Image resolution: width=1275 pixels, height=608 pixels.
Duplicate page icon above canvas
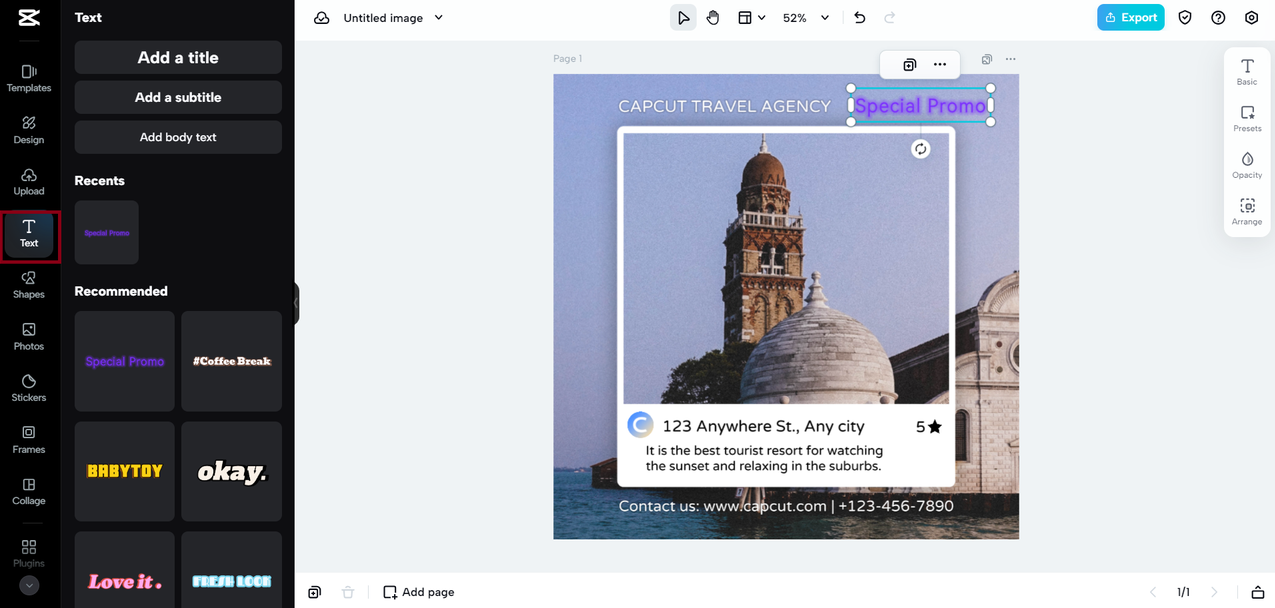[987, 59]
